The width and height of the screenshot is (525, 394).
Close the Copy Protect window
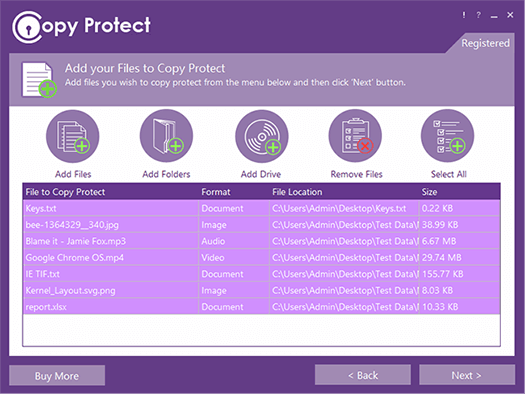click(510, 15)
